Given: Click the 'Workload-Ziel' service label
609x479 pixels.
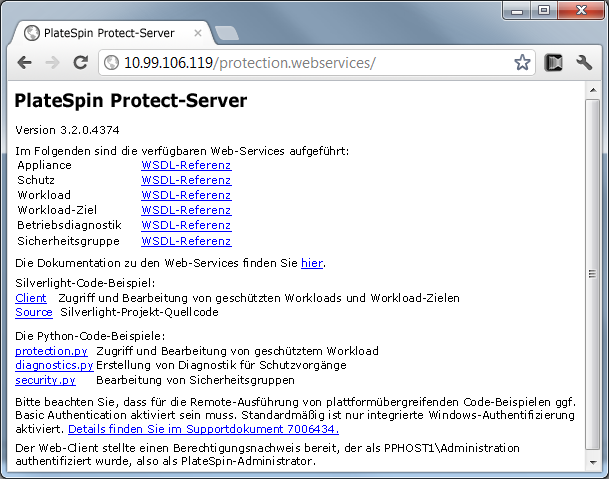Looking at the screenshot, I should (57, 210).
